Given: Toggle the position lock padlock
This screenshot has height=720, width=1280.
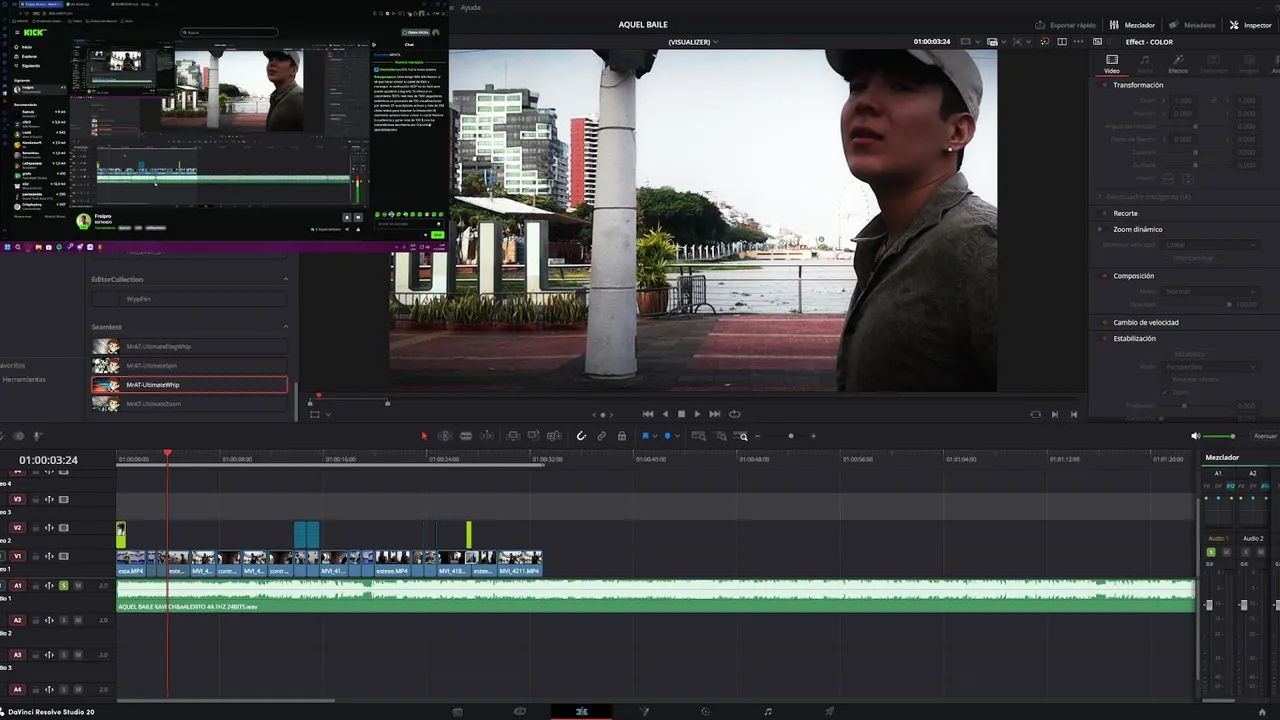Looking at the screenshot, I should pos(622,436).
